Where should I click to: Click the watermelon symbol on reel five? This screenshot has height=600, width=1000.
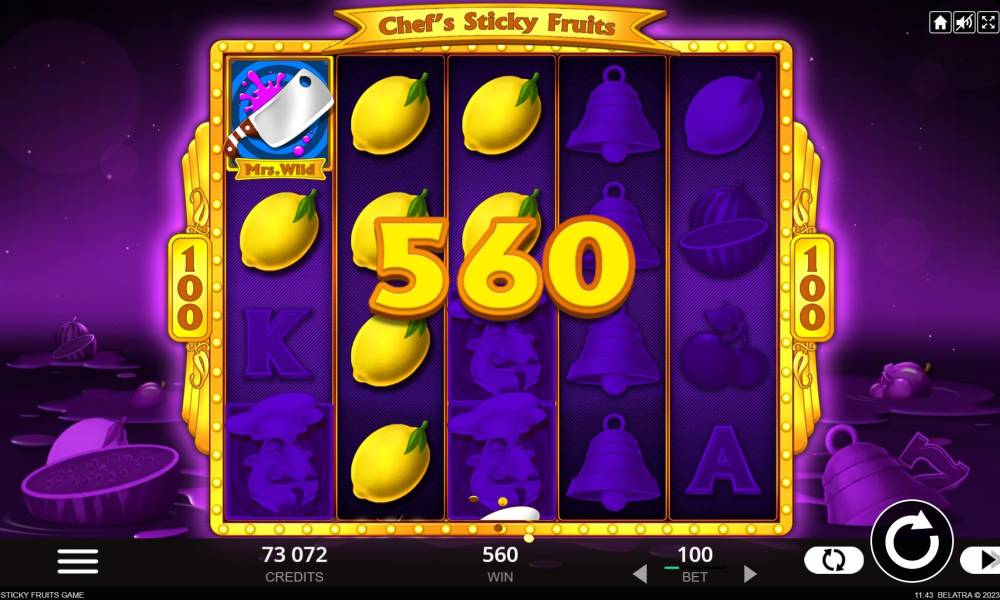(x=723, y=232)
